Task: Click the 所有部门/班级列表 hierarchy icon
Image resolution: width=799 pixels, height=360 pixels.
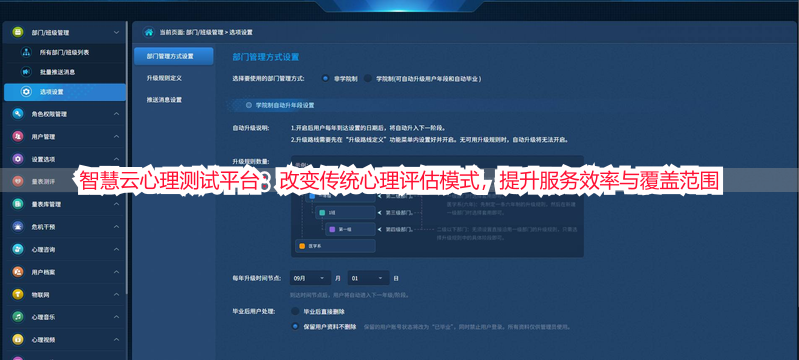Action: click(x=25, y=53)
